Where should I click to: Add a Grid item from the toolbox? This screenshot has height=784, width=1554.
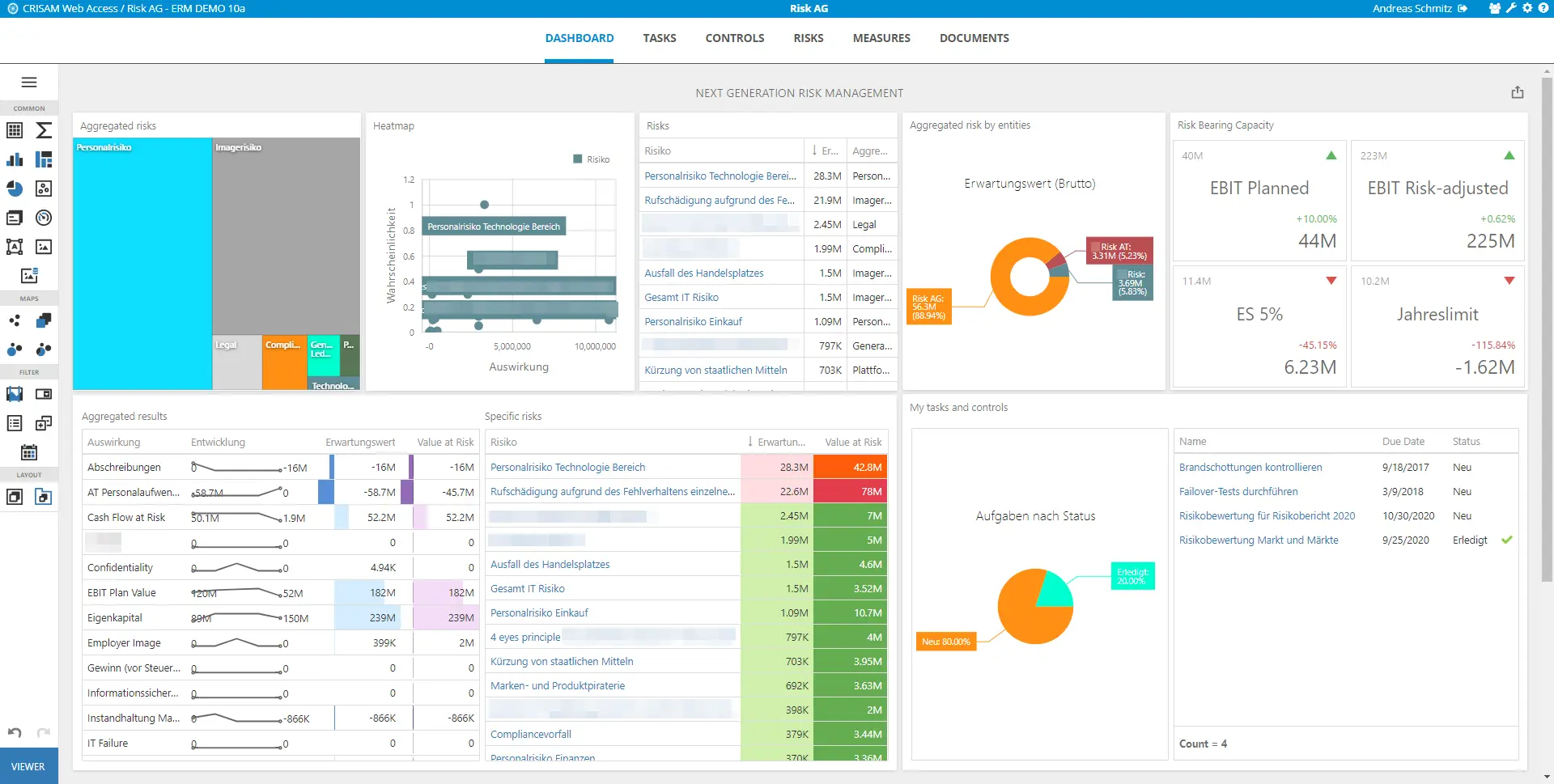(x=15, y=130)
